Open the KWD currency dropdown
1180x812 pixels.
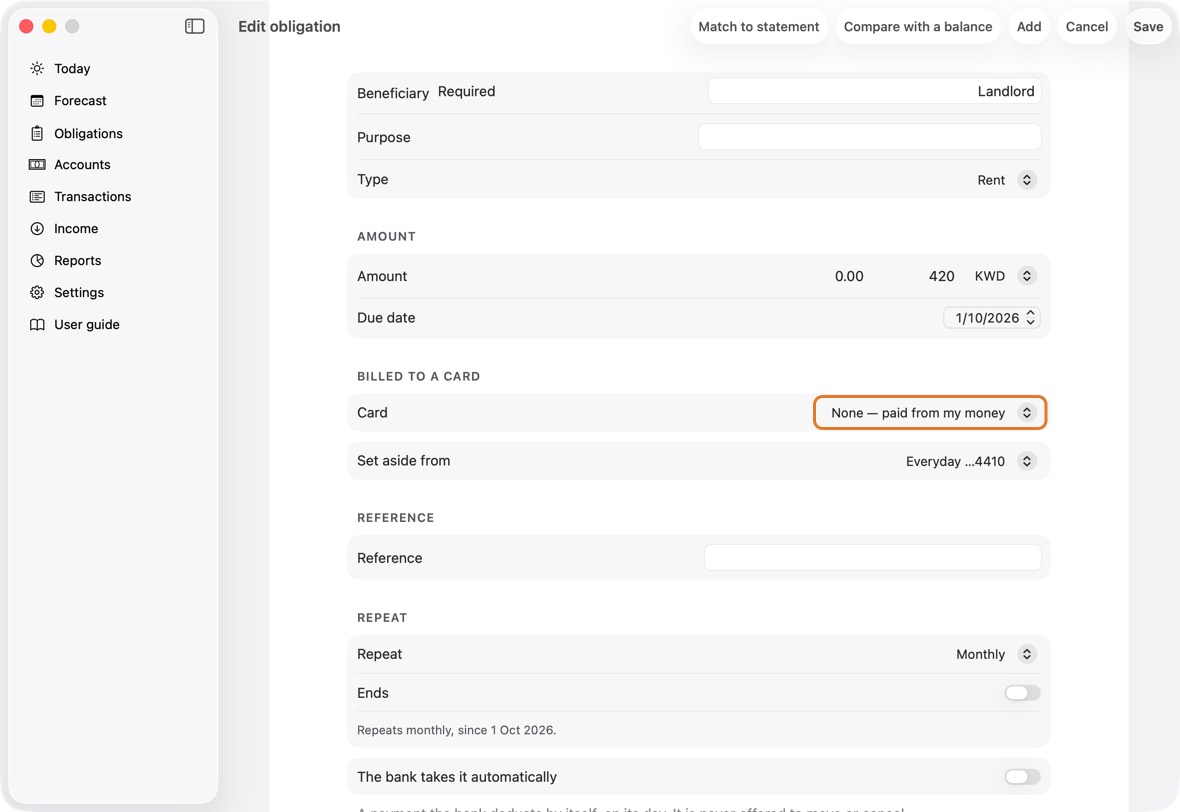click(x=1005, y=276)
